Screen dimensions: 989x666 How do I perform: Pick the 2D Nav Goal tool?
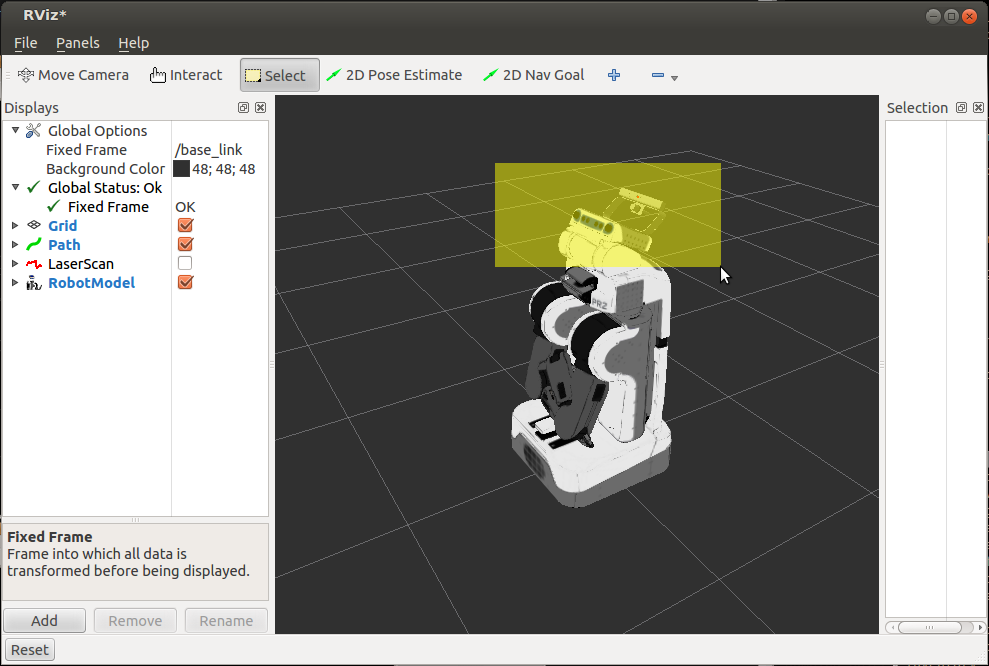click(x=533, y=75)
